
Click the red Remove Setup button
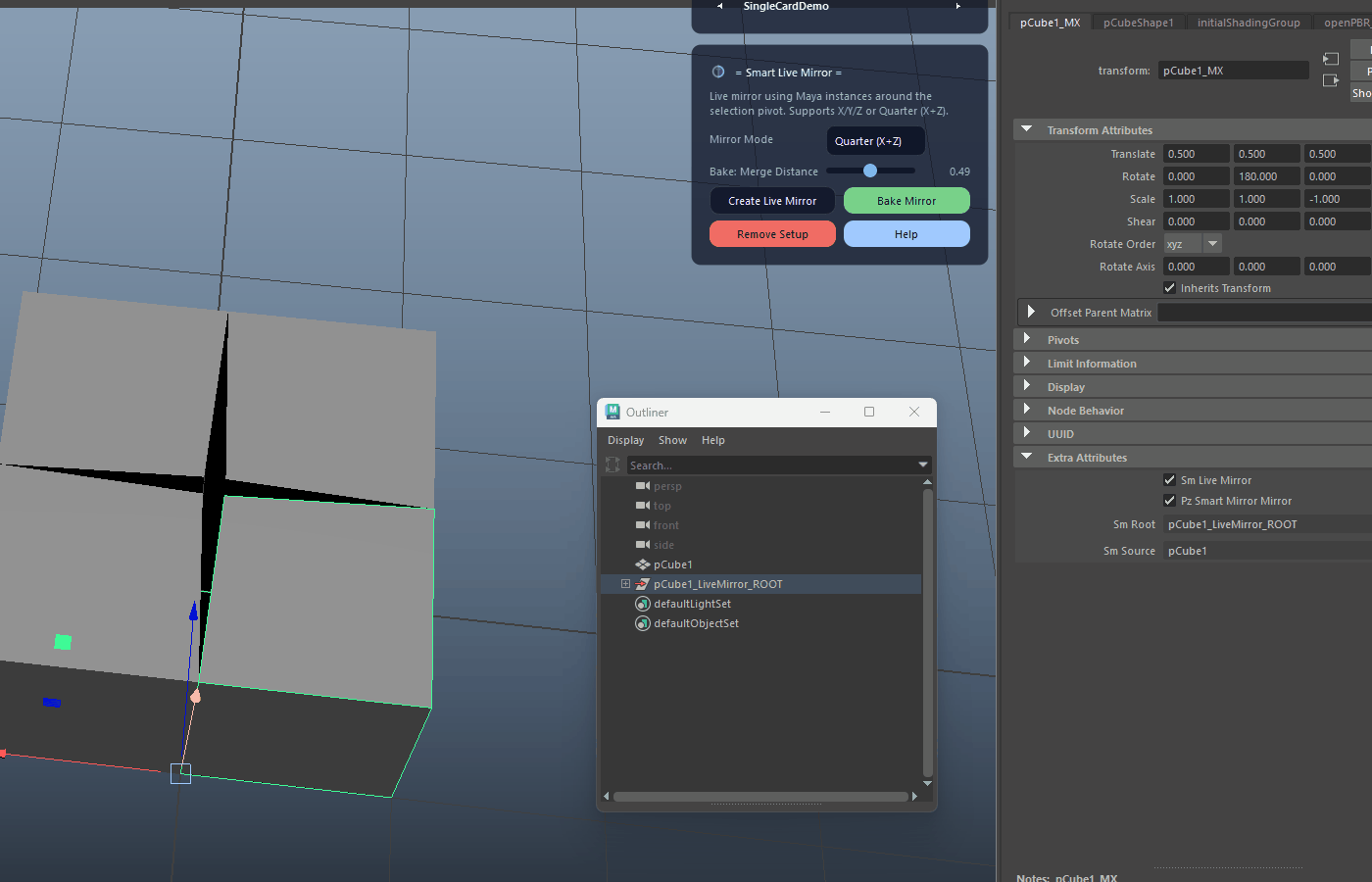tap(772, 234)
